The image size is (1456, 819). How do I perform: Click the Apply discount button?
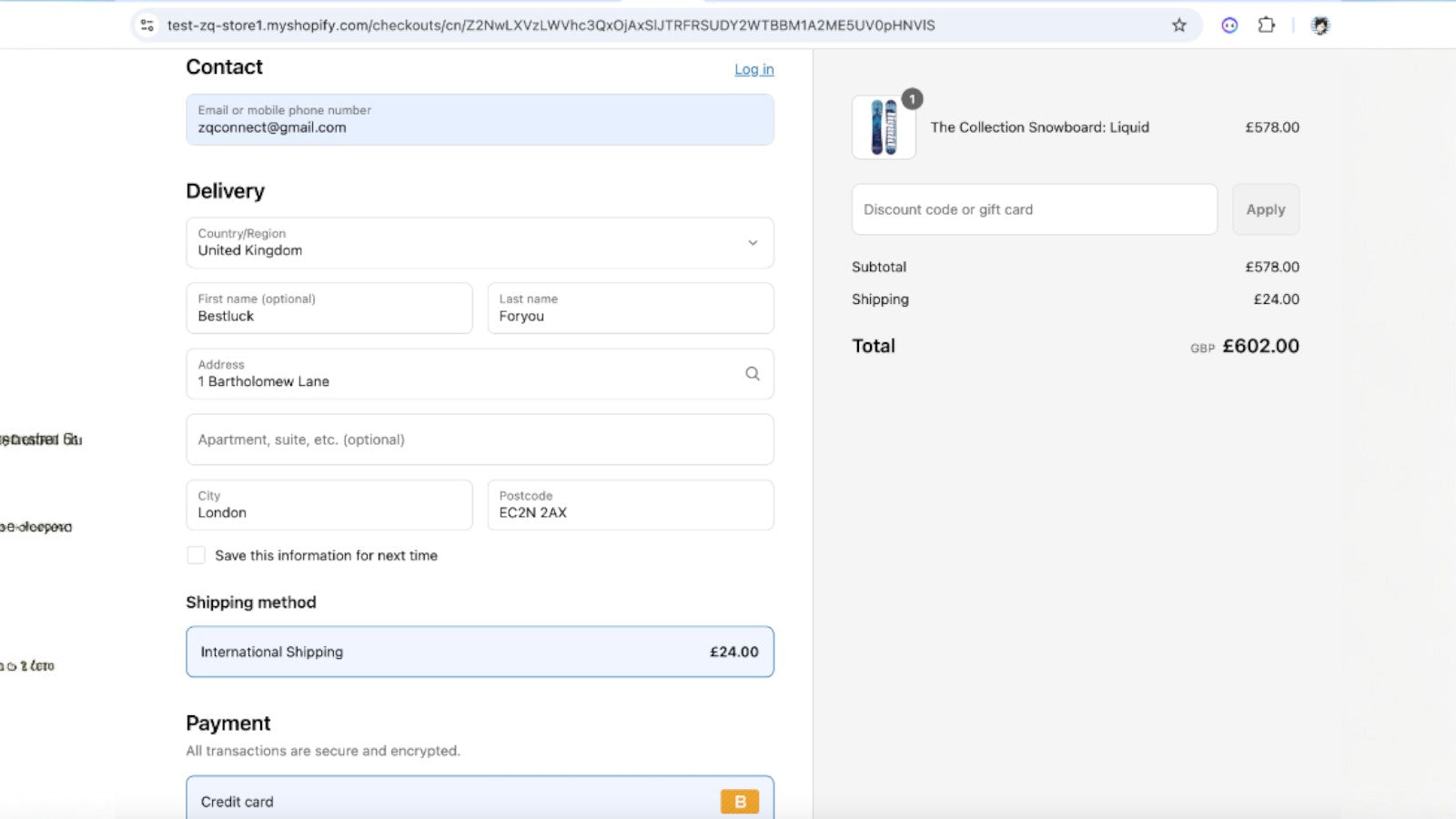(x=1265, y=209)
